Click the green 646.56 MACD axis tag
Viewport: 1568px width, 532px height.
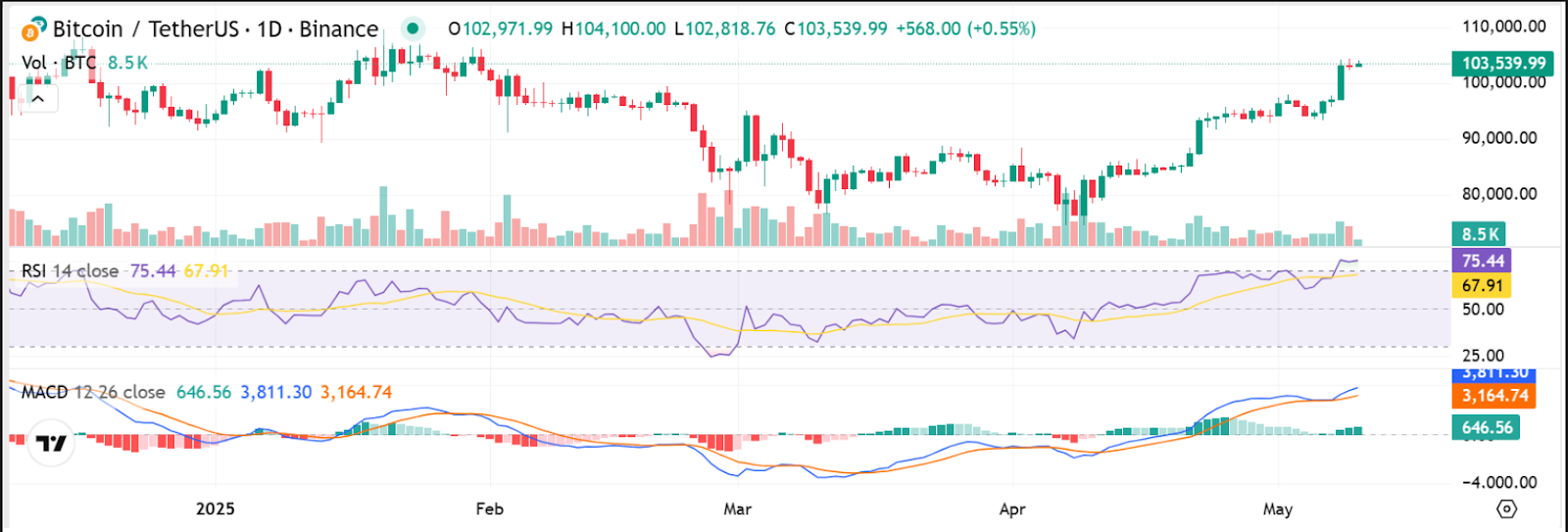1486,427
